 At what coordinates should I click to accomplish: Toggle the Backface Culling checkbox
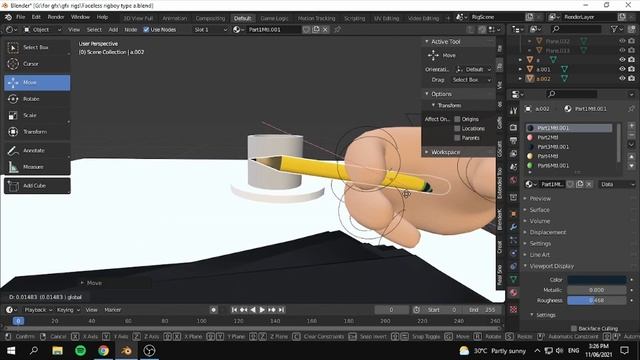pos(574,329)
